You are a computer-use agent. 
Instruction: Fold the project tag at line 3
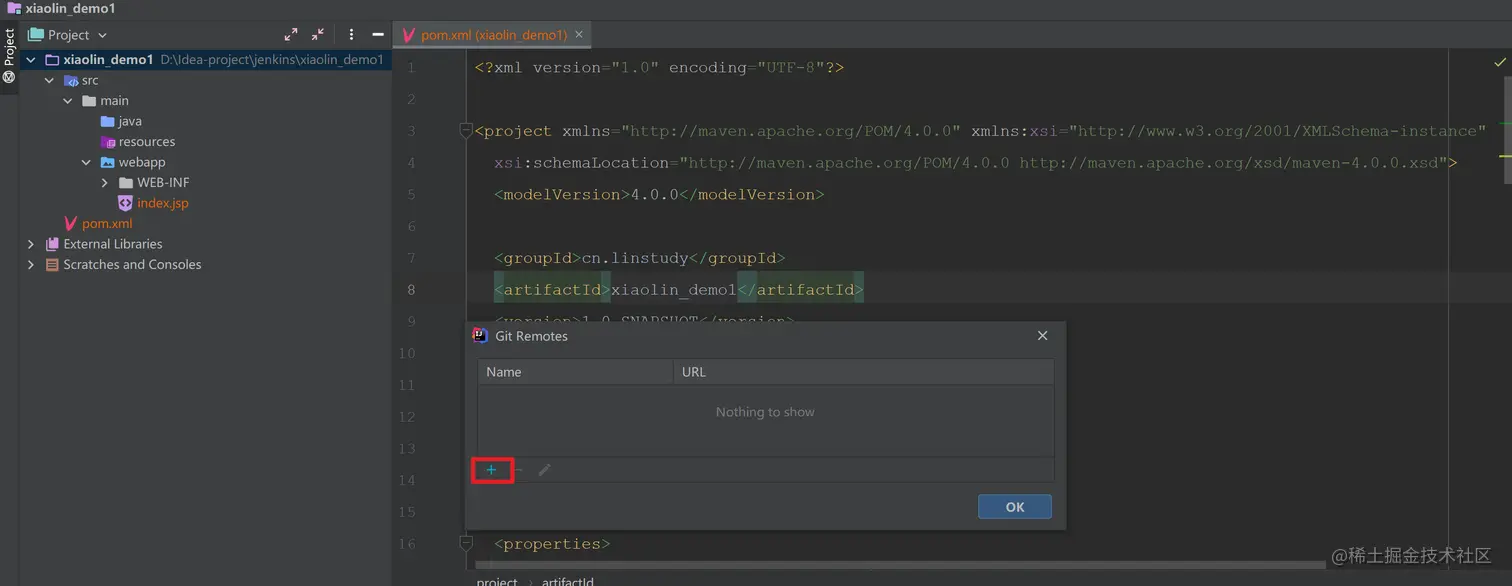coord(465,130)
